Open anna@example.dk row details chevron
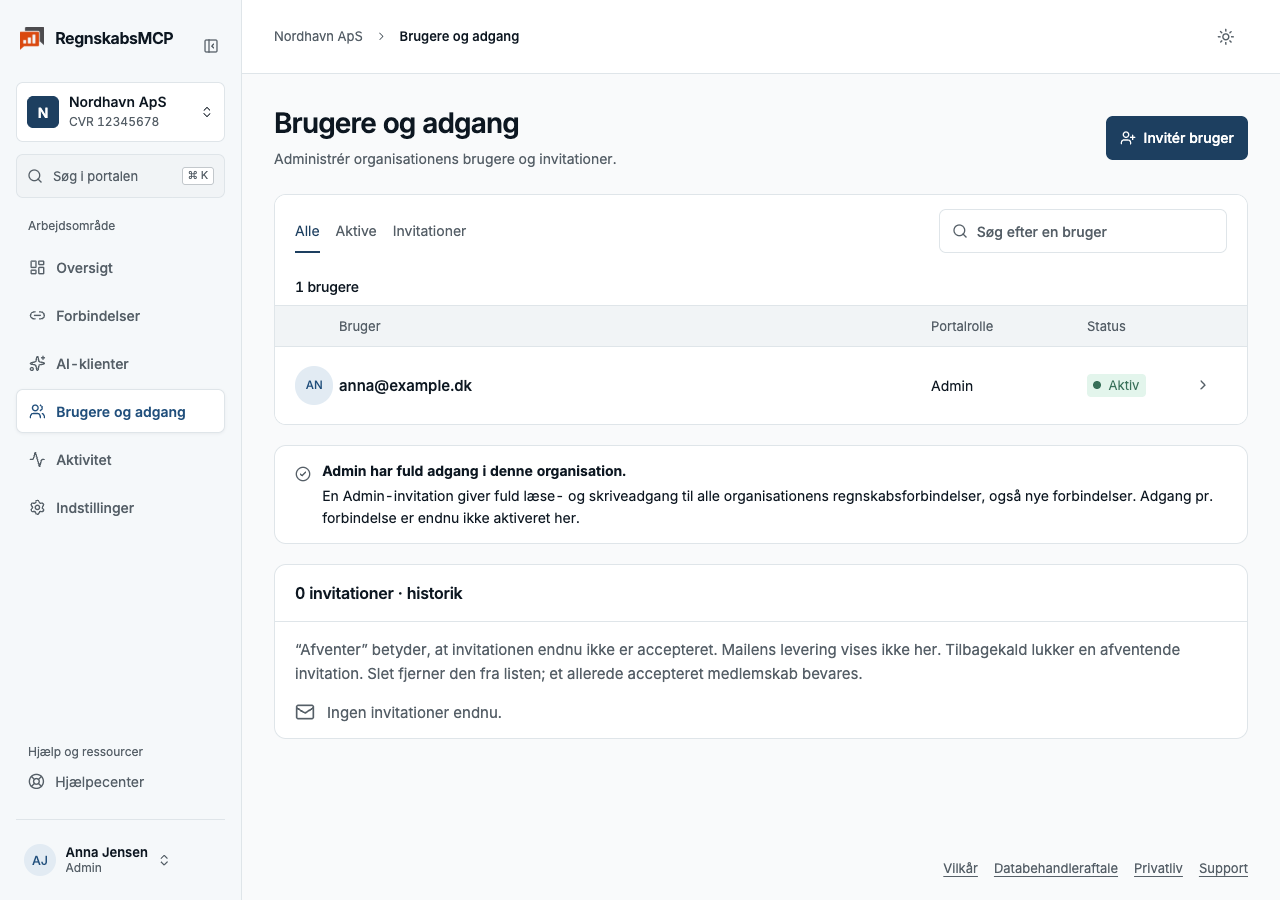 (1203, 385)
